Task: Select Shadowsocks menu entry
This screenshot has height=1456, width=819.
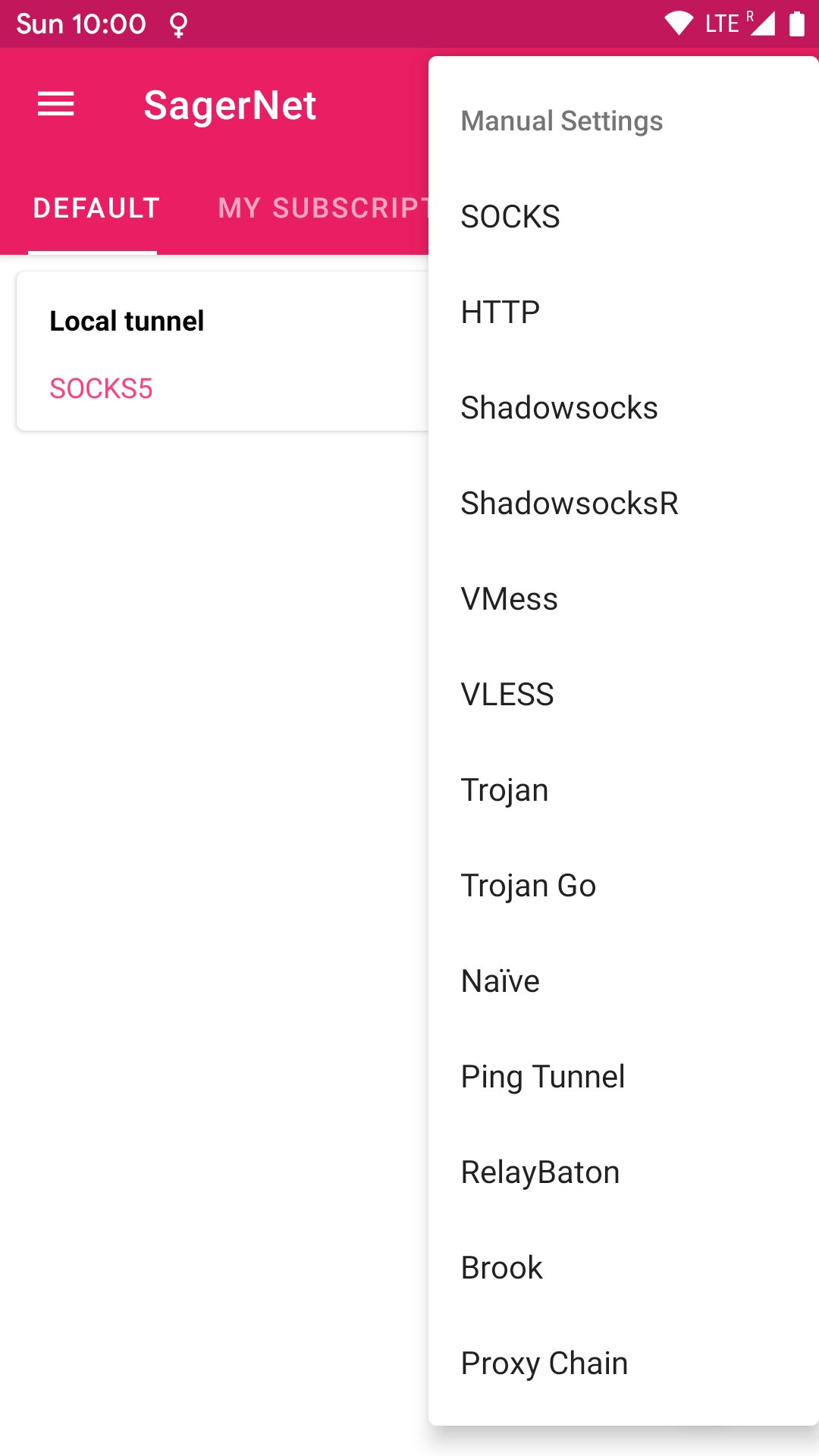Action: (559, 408)
